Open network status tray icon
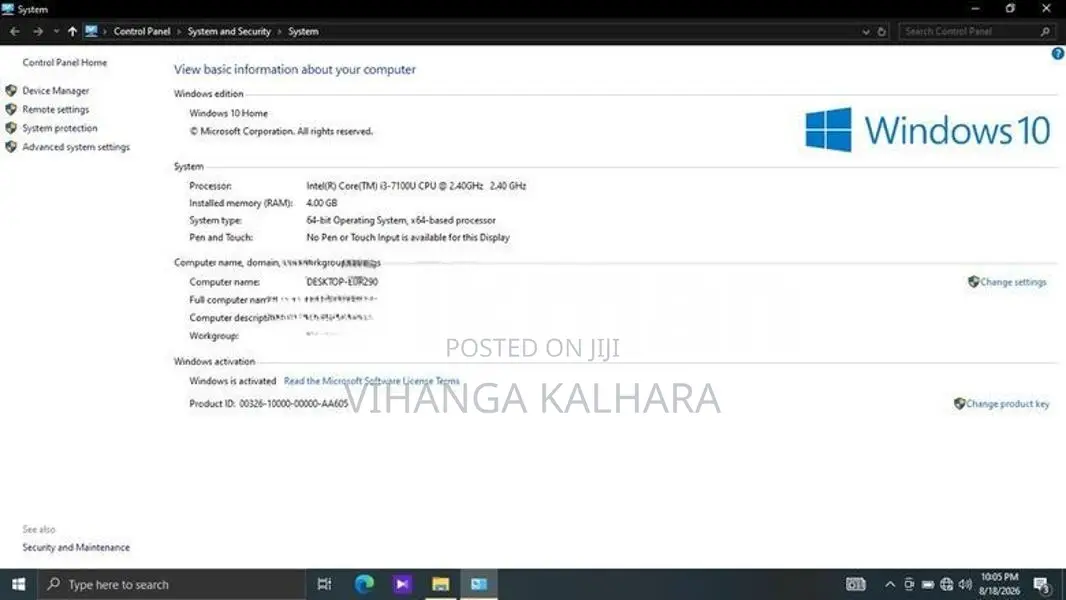This screenshot has width=1066, height=600. (x=946, y=584)
